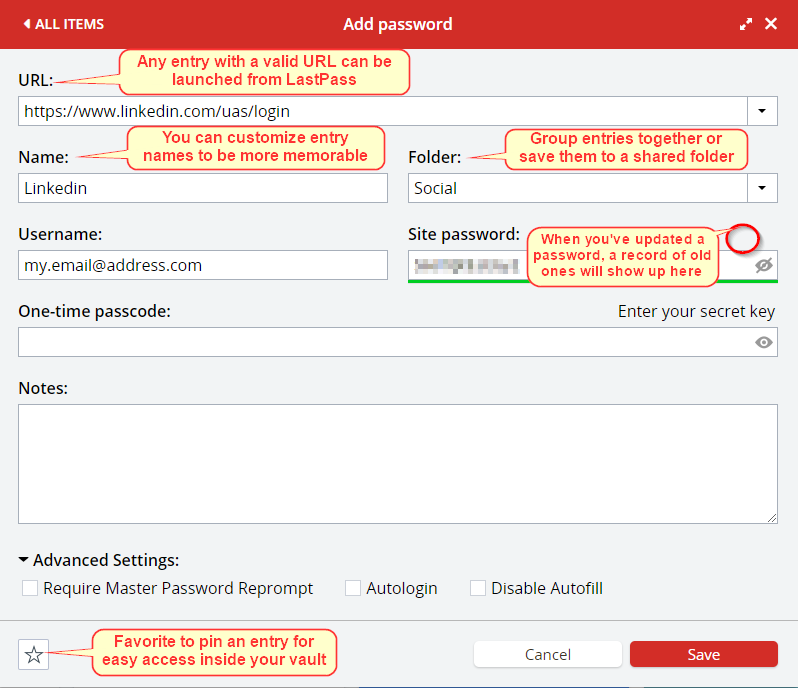Open the Folder dropdown arrow
Image resolution: width=798 pixels, height=688 pixels.
click(x=762, y=188)
